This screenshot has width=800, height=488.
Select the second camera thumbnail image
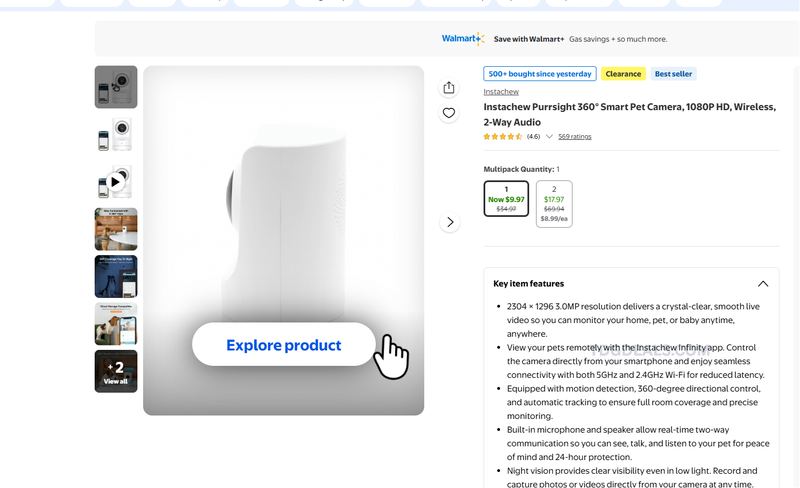116,134
